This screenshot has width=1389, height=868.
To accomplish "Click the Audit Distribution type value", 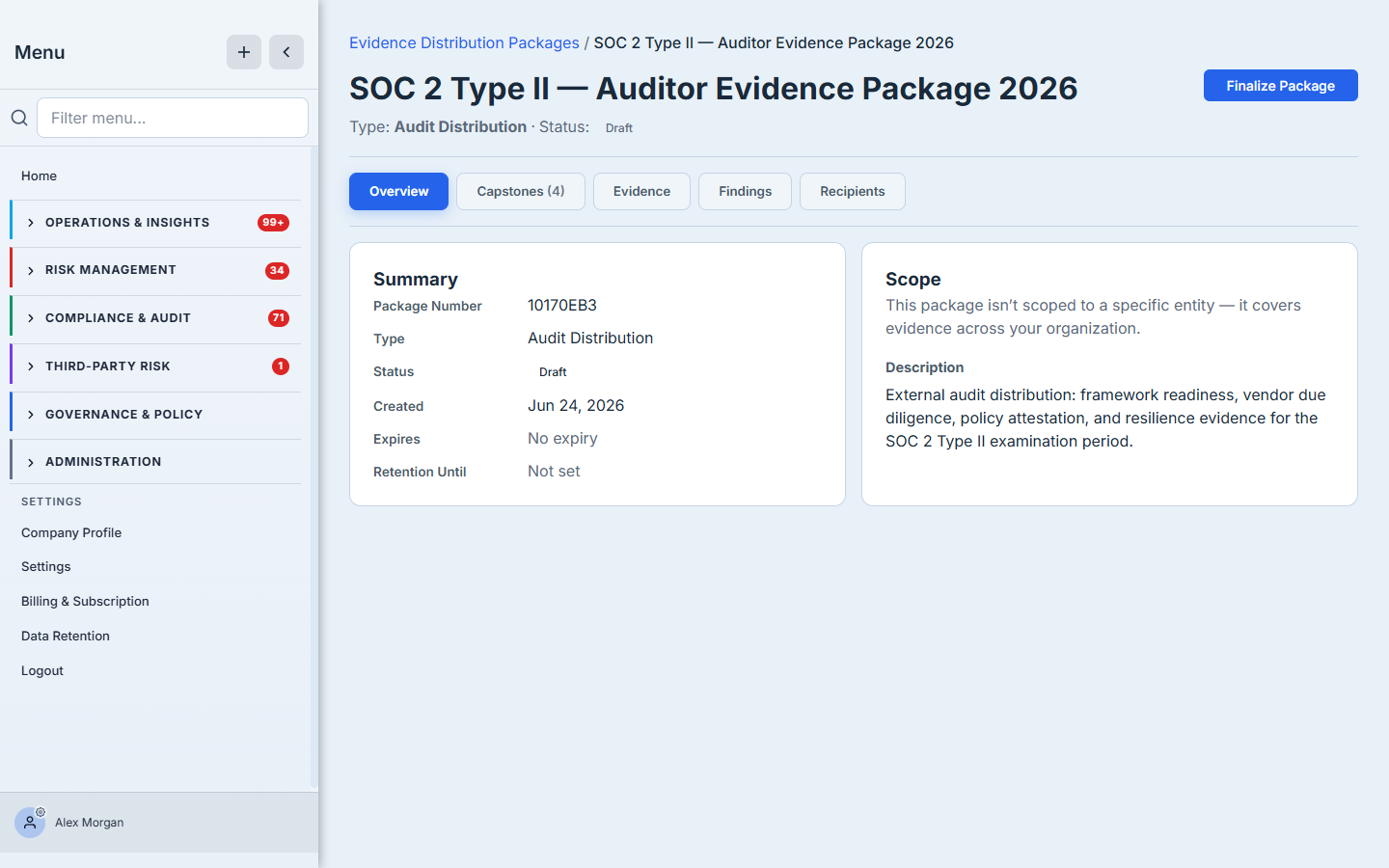I will [x=590, y=338].
